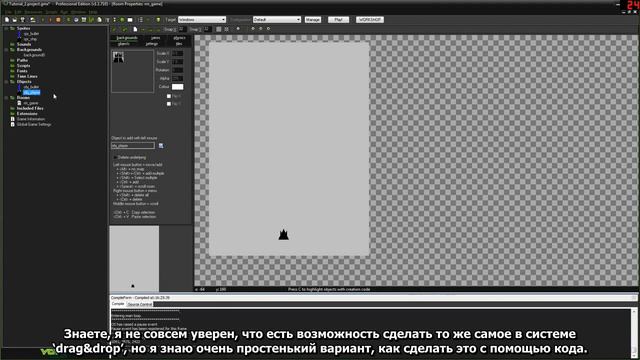This screenshot has height=360, width=640.
Task: Switch to the views tab
Action: click(x=156, y=38)
